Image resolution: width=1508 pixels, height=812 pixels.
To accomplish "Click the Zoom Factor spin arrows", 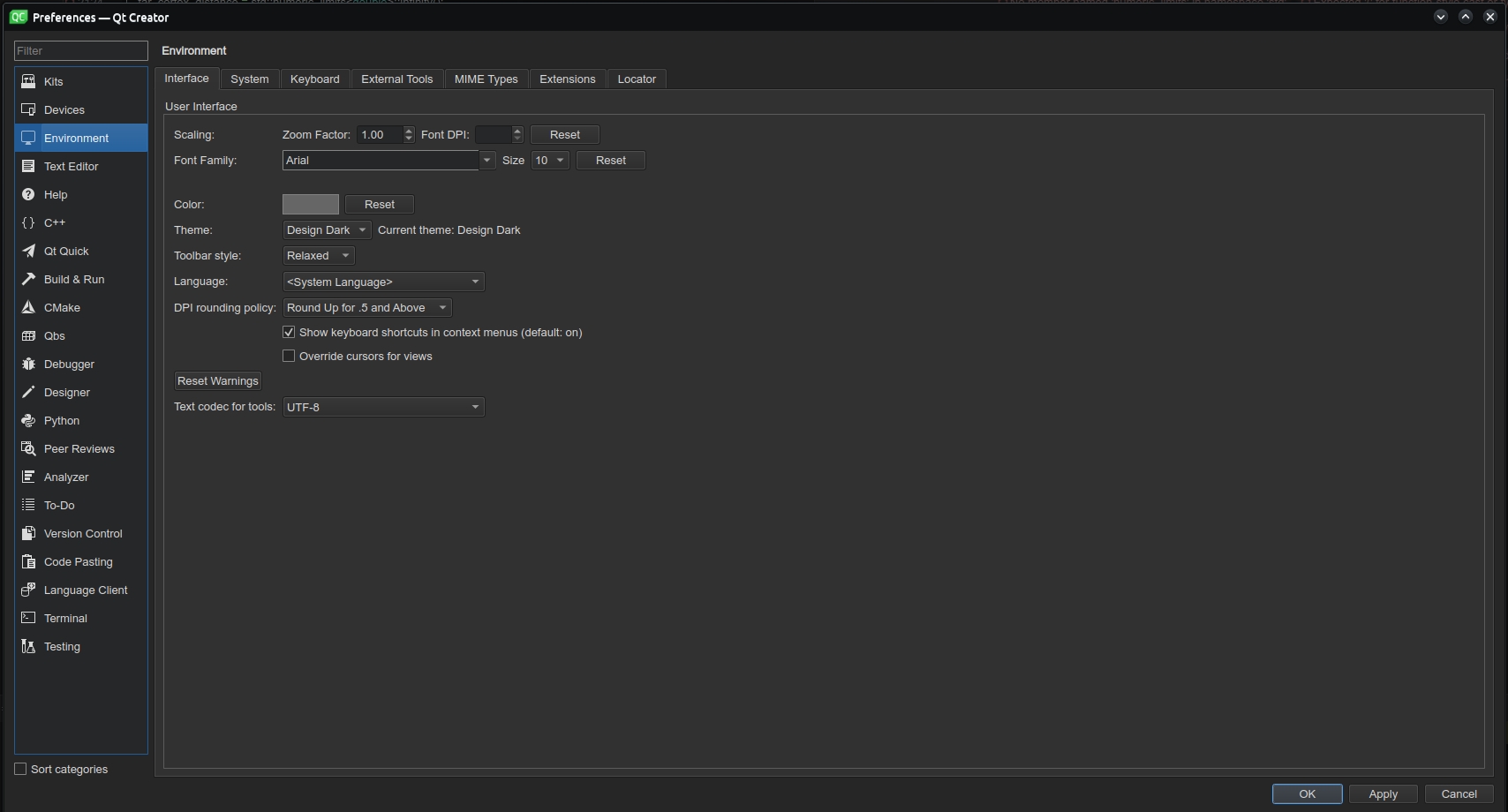I will click(409, 134).
